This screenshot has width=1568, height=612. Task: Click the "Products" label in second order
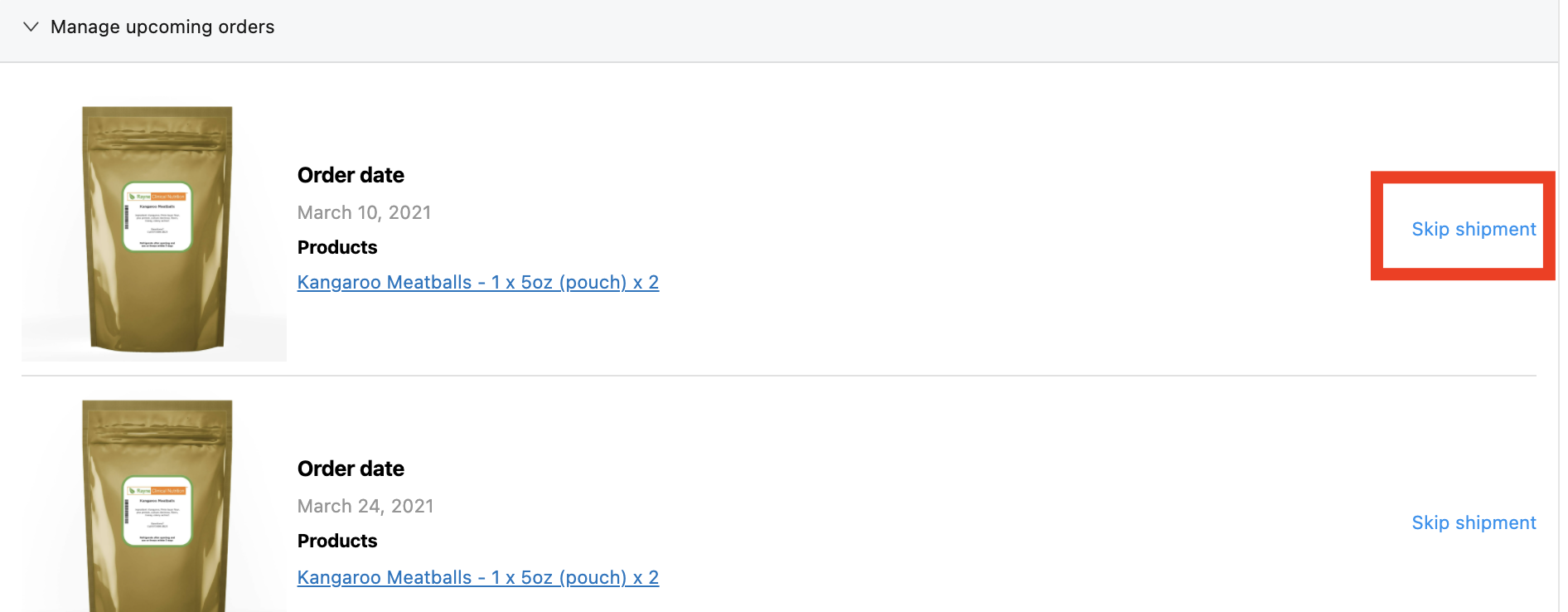[x=337, y=541]
